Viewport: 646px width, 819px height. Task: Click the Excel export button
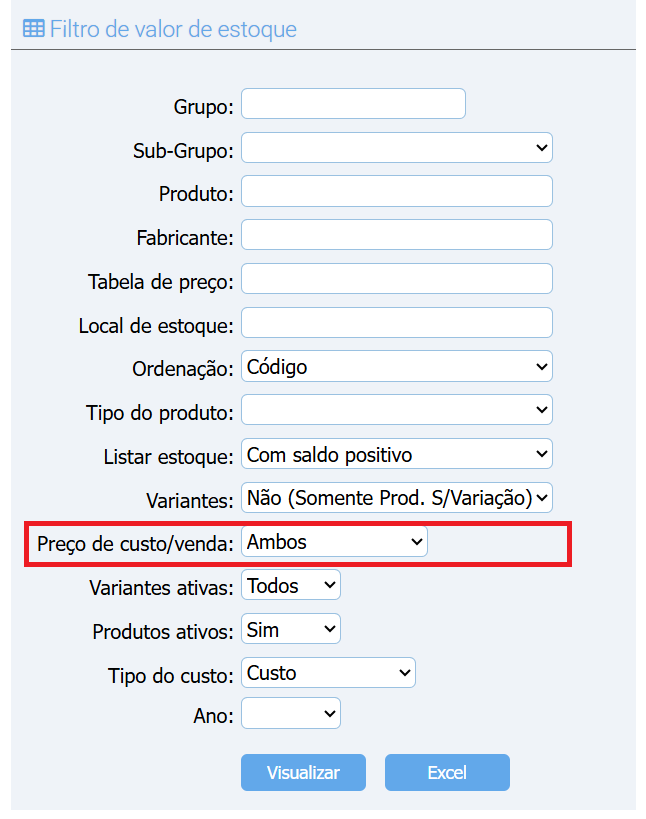447,772
